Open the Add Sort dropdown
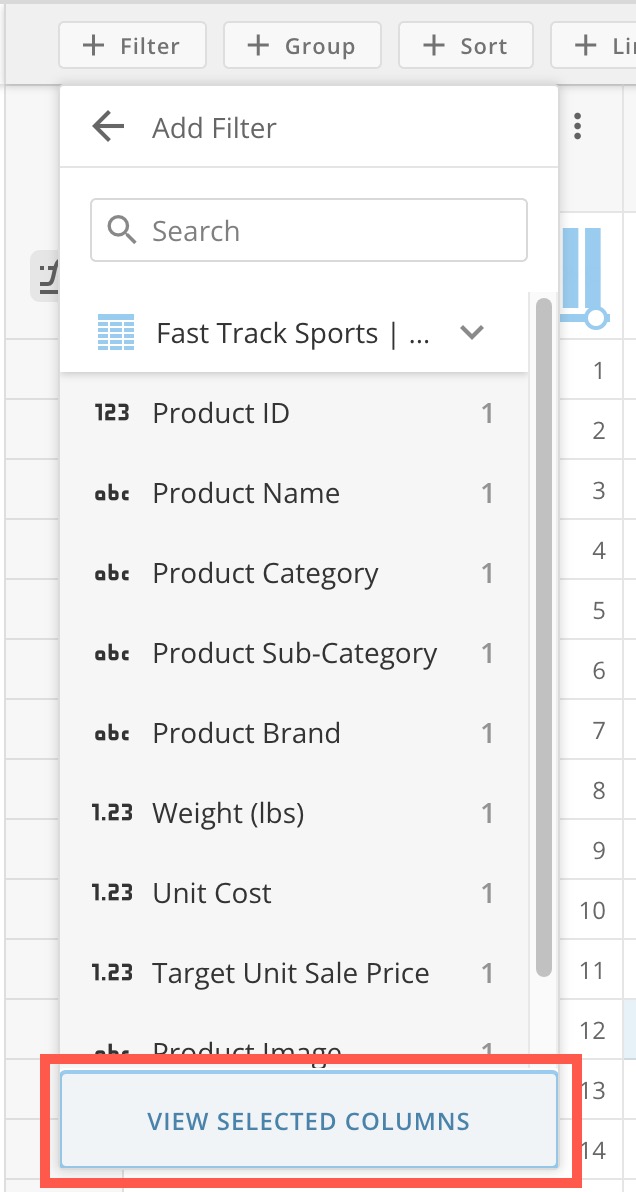 pyautogui.click(x=464, y=44)
